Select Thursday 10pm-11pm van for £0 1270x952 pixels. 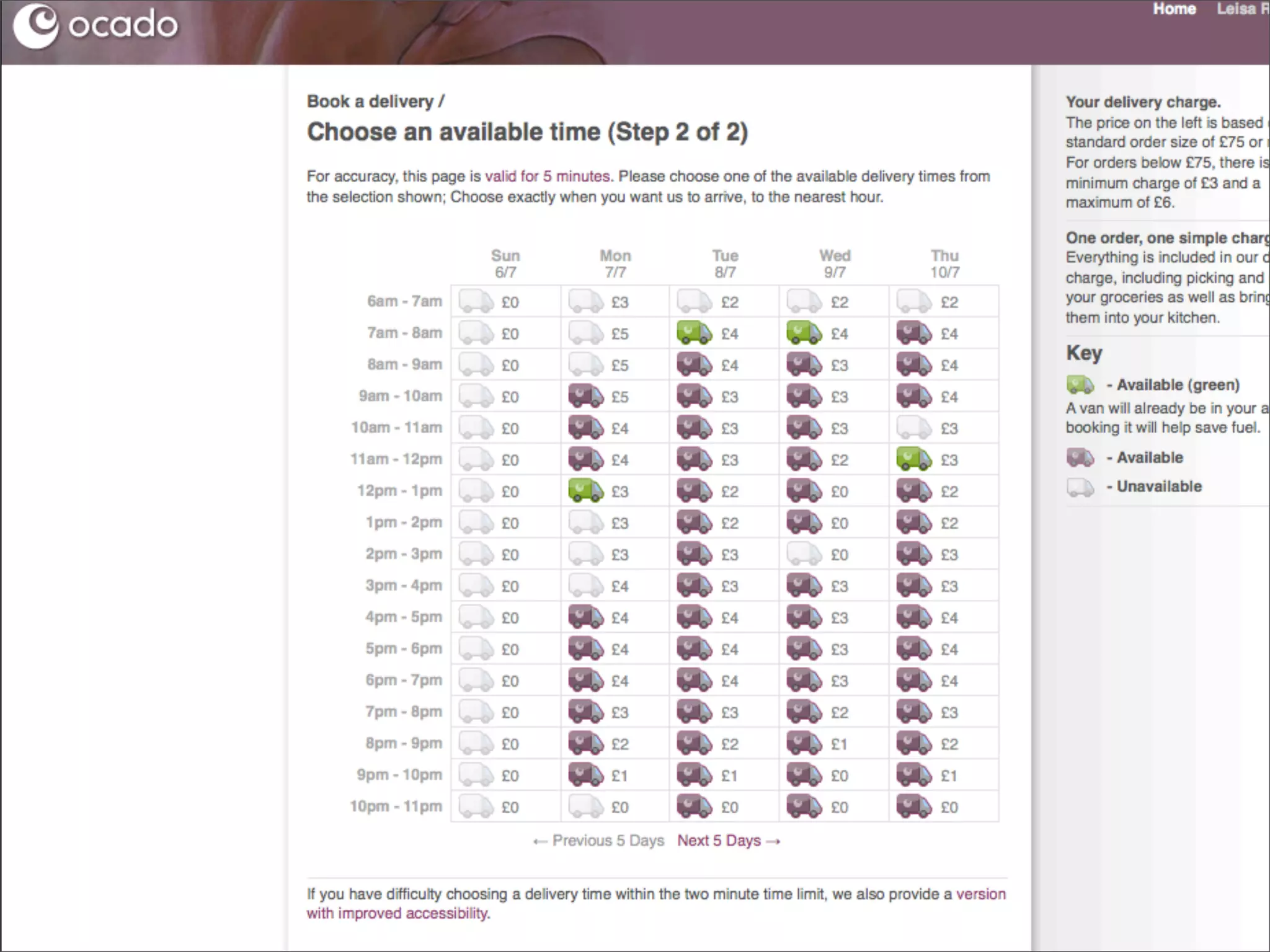(913, 807)
